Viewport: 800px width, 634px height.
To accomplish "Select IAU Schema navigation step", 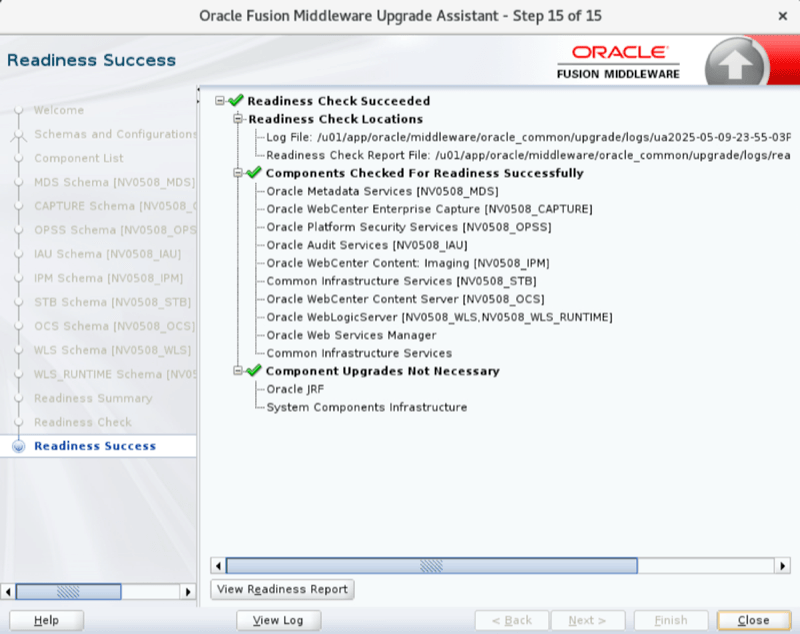I will click(108, 254).
